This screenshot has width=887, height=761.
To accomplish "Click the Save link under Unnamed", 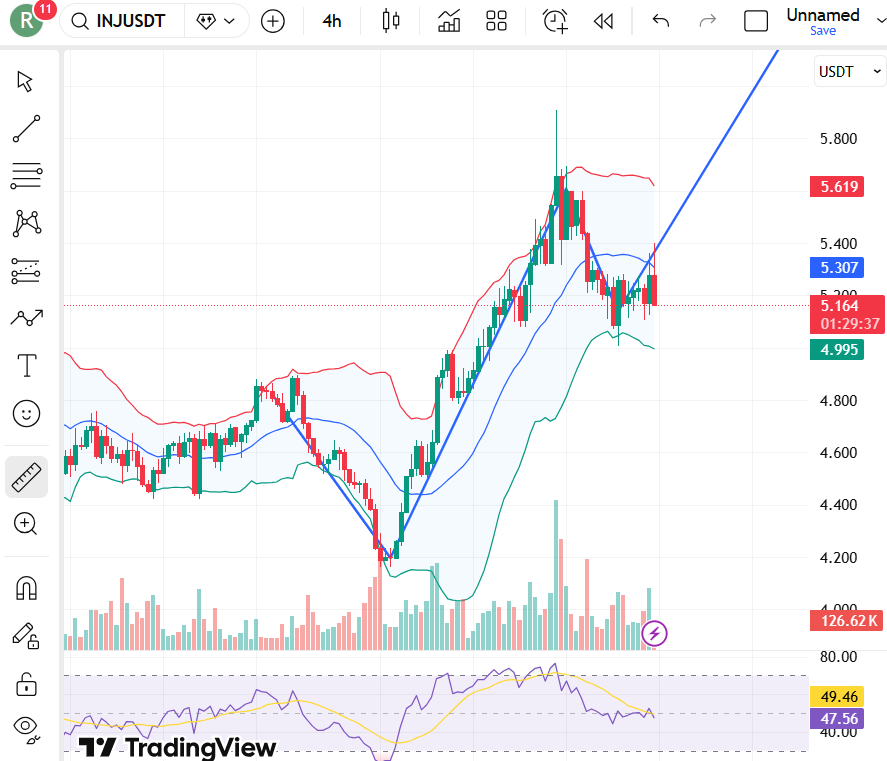I will coord(822,31).
